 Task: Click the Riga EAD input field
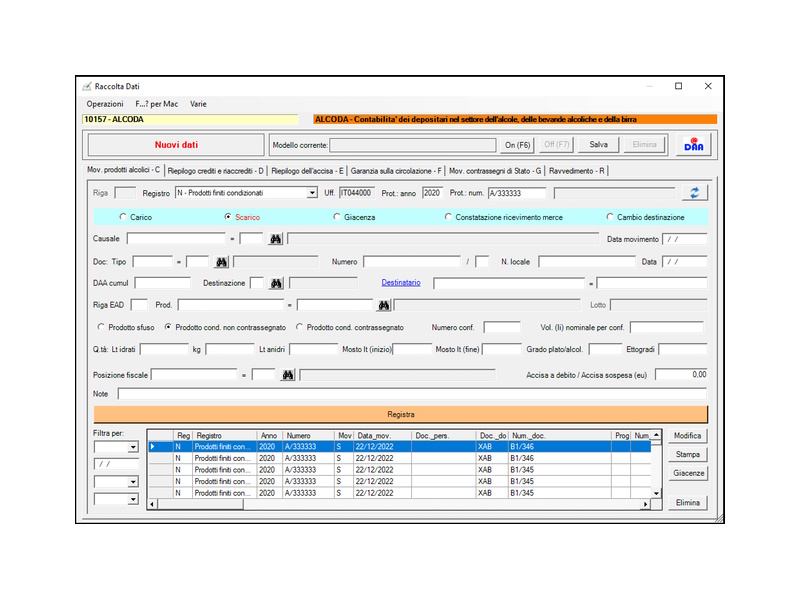(x=139, y=305)
